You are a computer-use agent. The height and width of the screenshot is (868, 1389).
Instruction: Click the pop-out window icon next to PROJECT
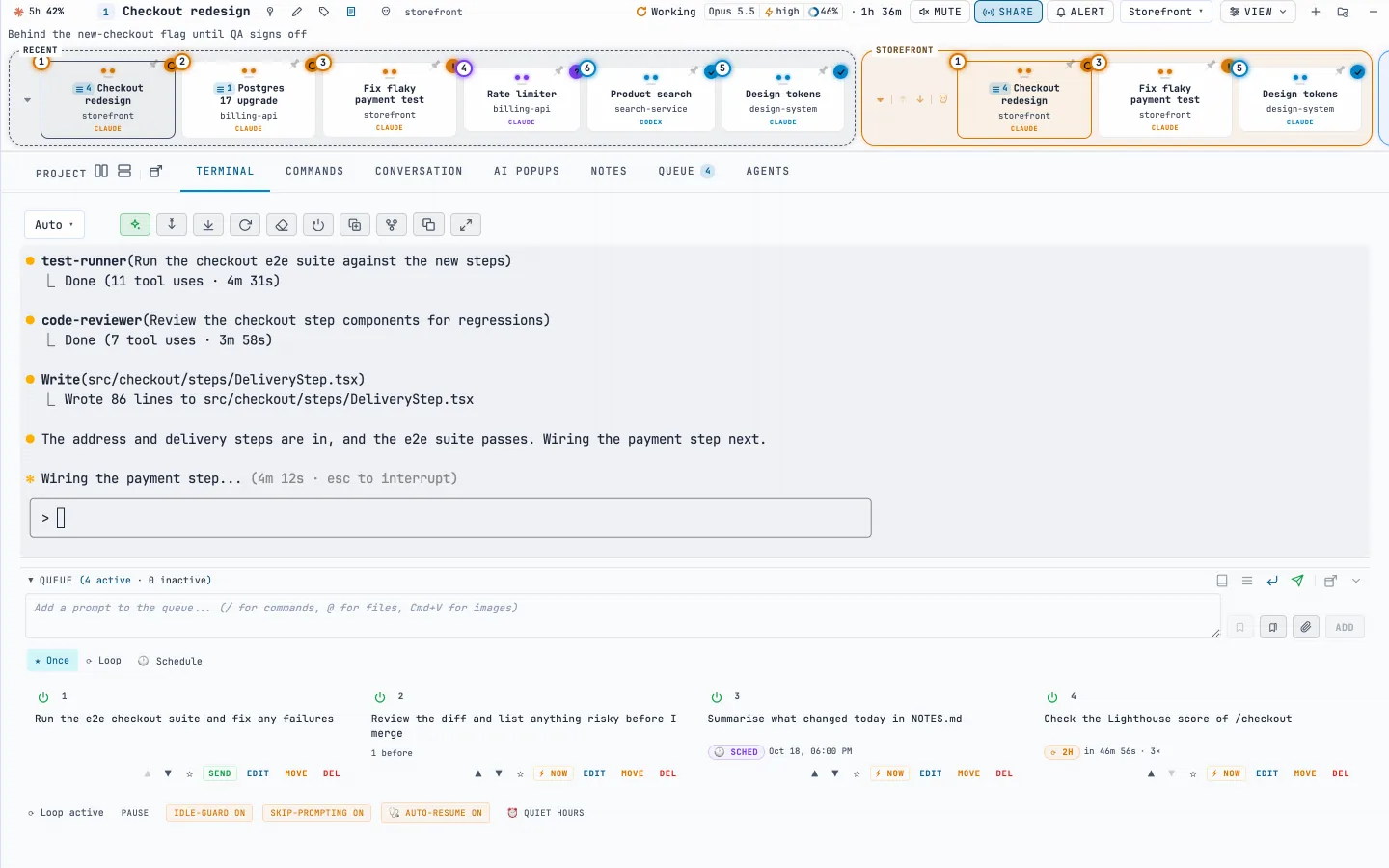coord(156,172)
